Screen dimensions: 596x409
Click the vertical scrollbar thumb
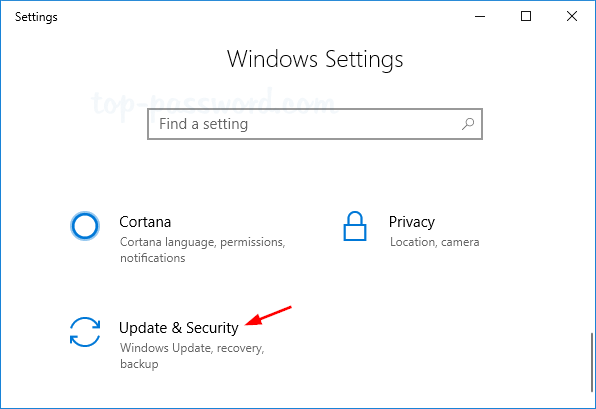(x=592, y=362)
